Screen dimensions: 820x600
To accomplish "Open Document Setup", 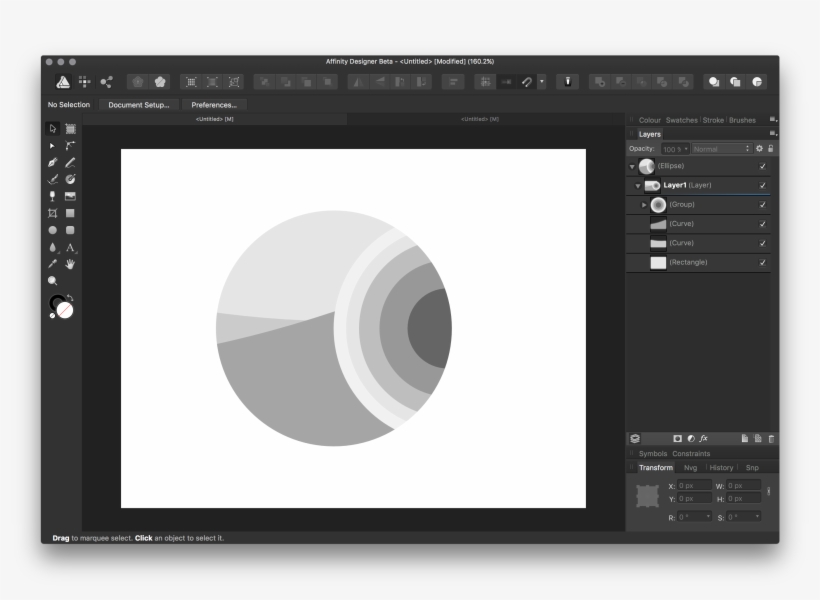I will [139, 104].
